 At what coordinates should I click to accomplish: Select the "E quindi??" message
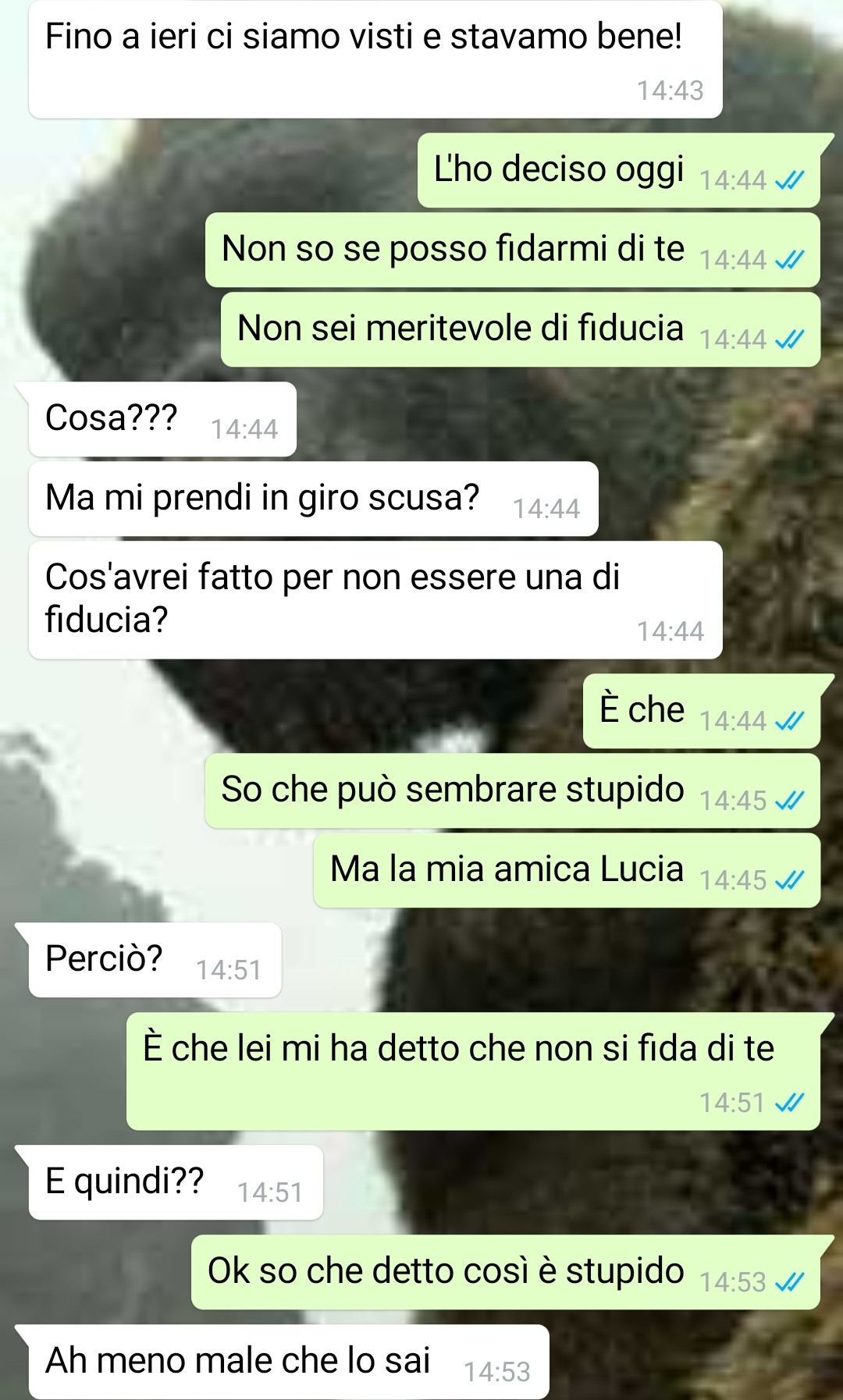tap(176, 1182)
